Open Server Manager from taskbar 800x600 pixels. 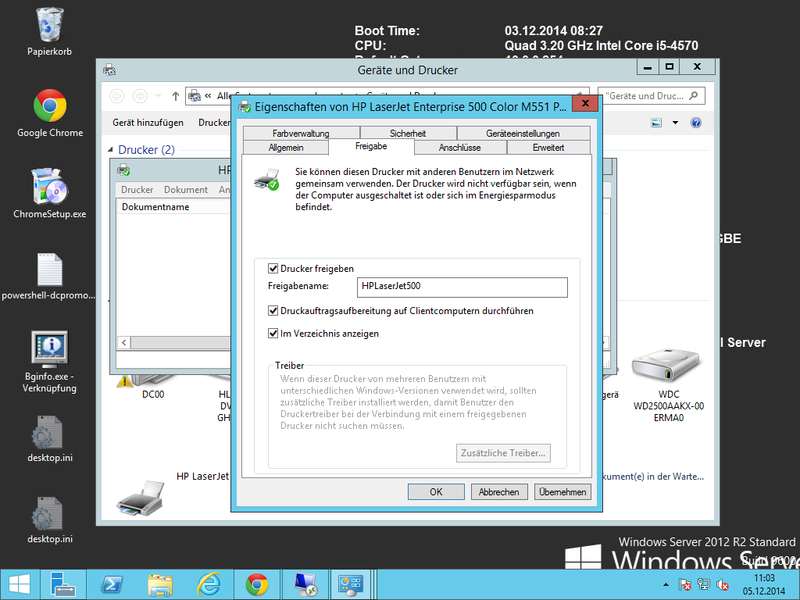tap(63, 585)
